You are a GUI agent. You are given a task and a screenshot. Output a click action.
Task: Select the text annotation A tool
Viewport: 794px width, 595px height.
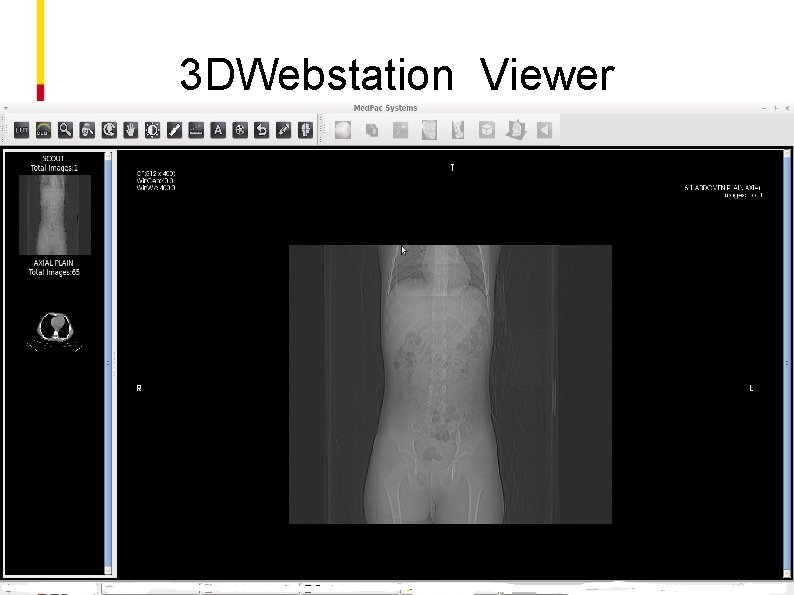tap(218, 130)
